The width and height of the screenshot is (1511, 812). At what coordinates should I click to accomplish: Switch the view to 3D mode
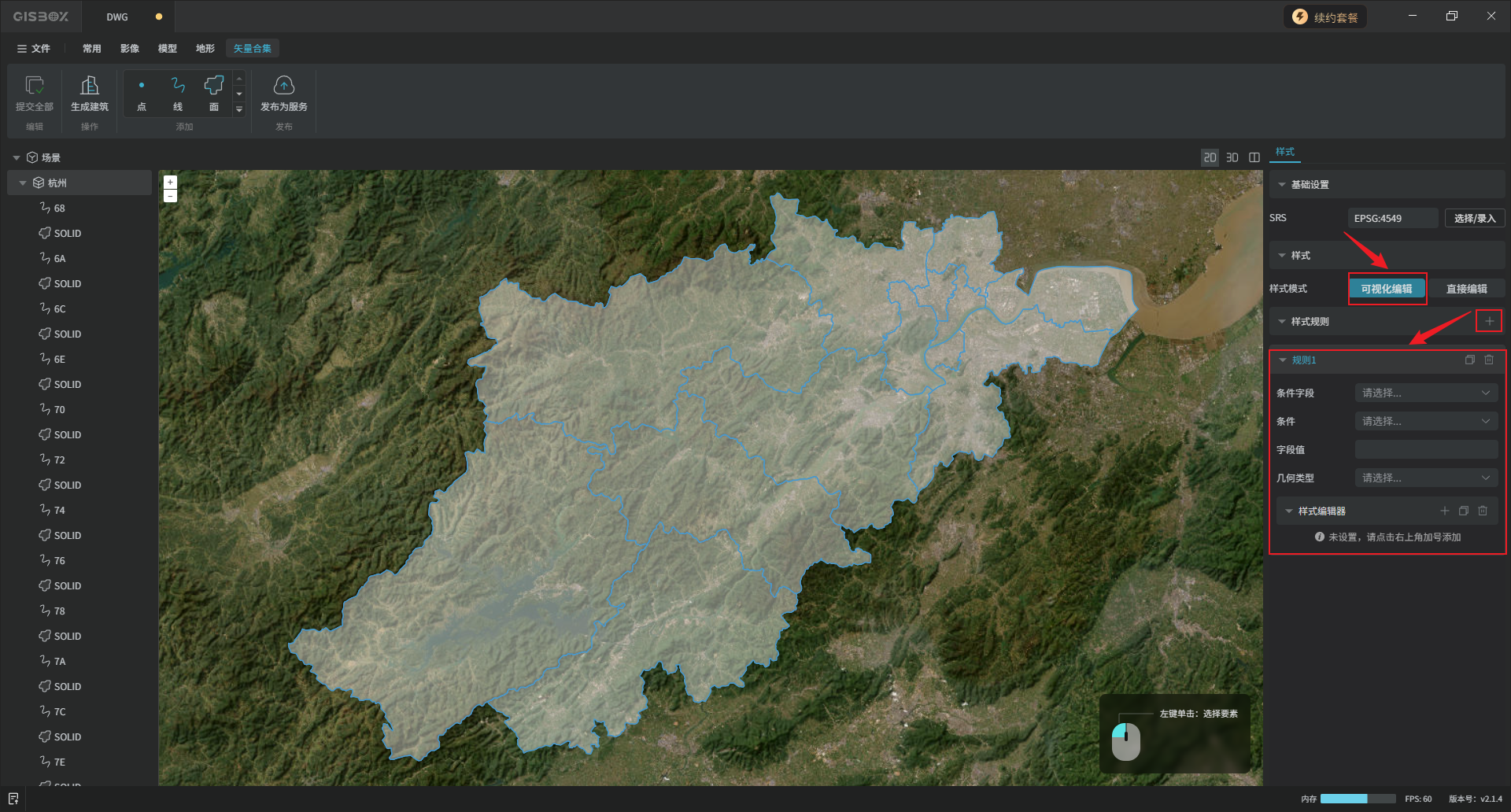coord(1232,158)
